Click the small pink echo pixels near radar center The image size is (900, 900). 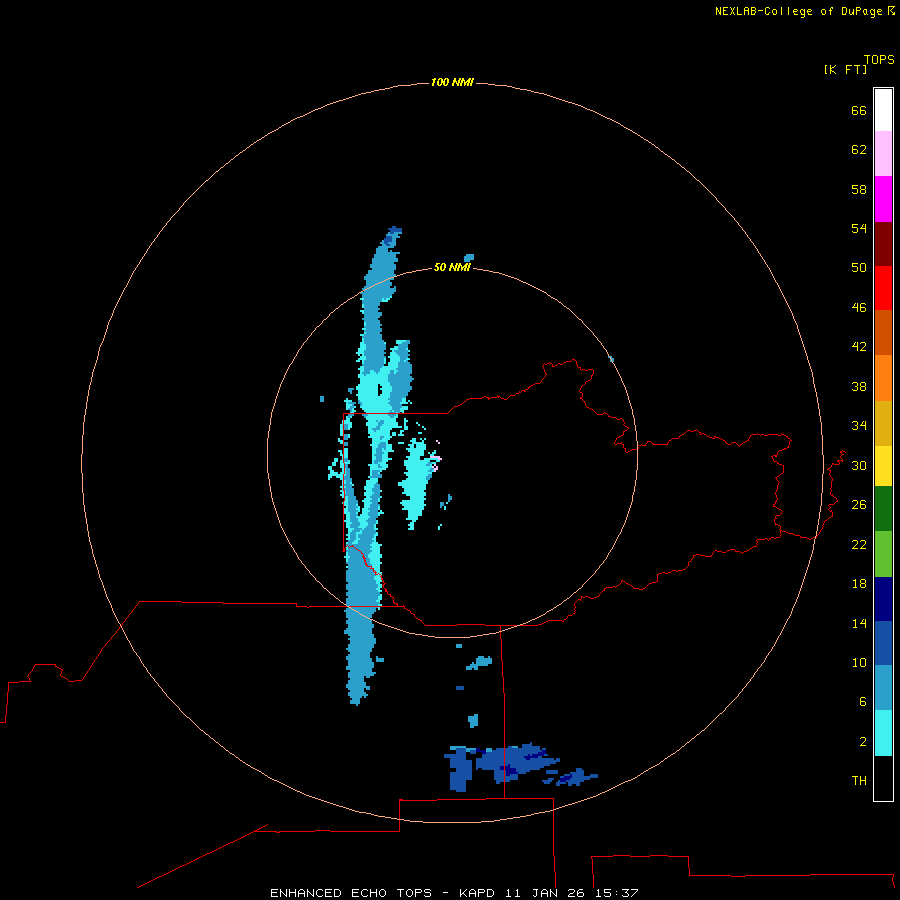click(x=436, y=459)
